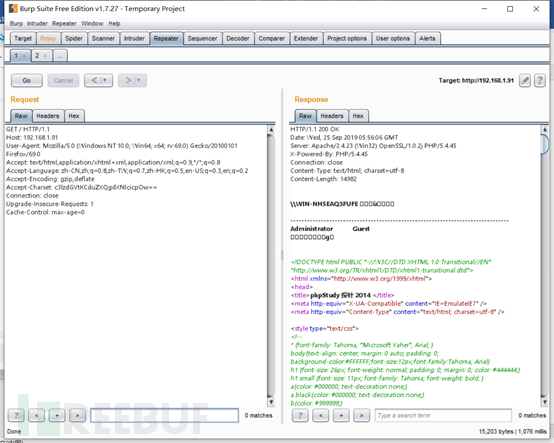The width and height of the screenshot is (554, 443).
Task: Click the response search previous-match button
Action: (321, 415)
